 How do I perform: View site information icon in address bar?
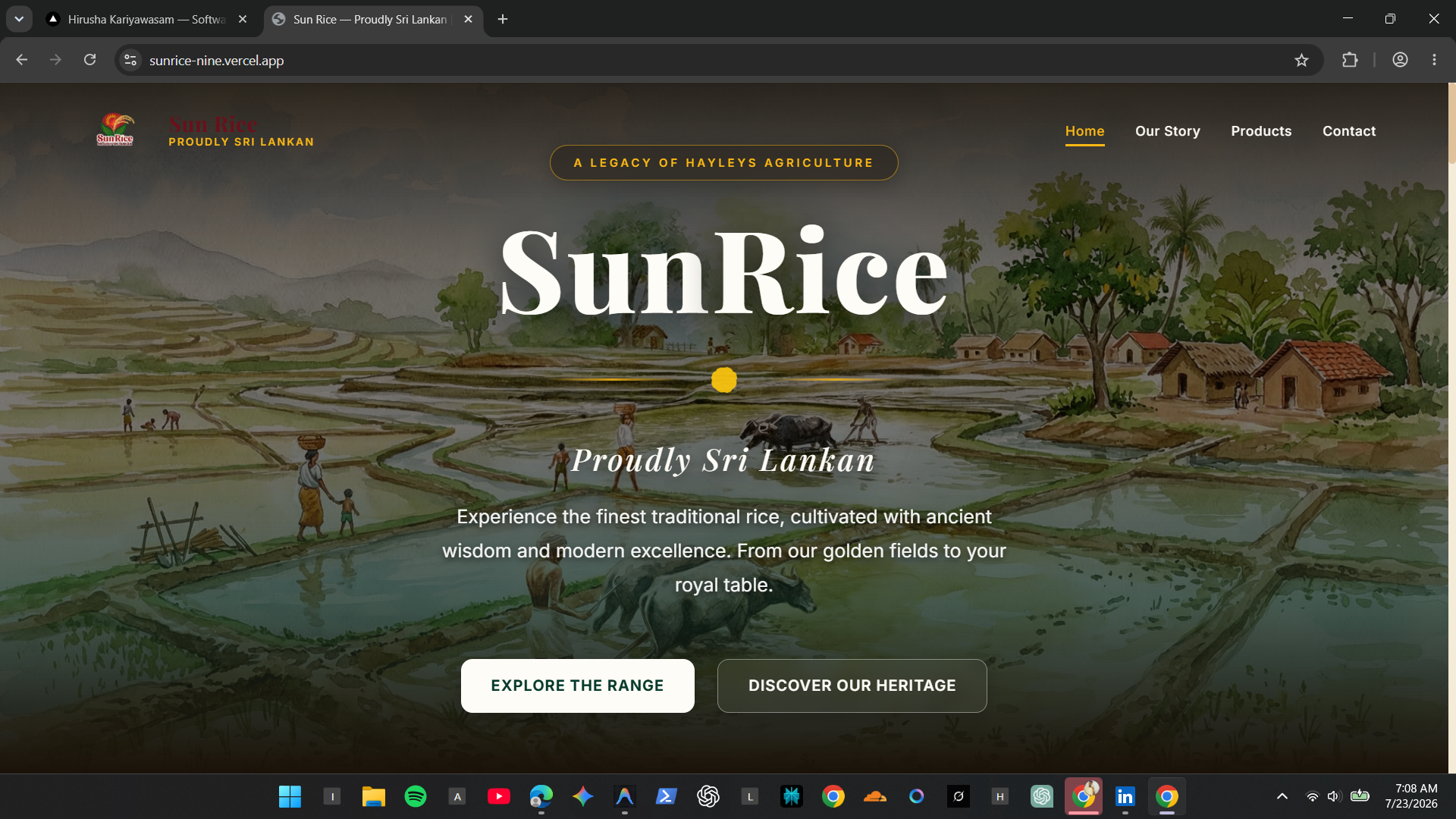[130, 60]
